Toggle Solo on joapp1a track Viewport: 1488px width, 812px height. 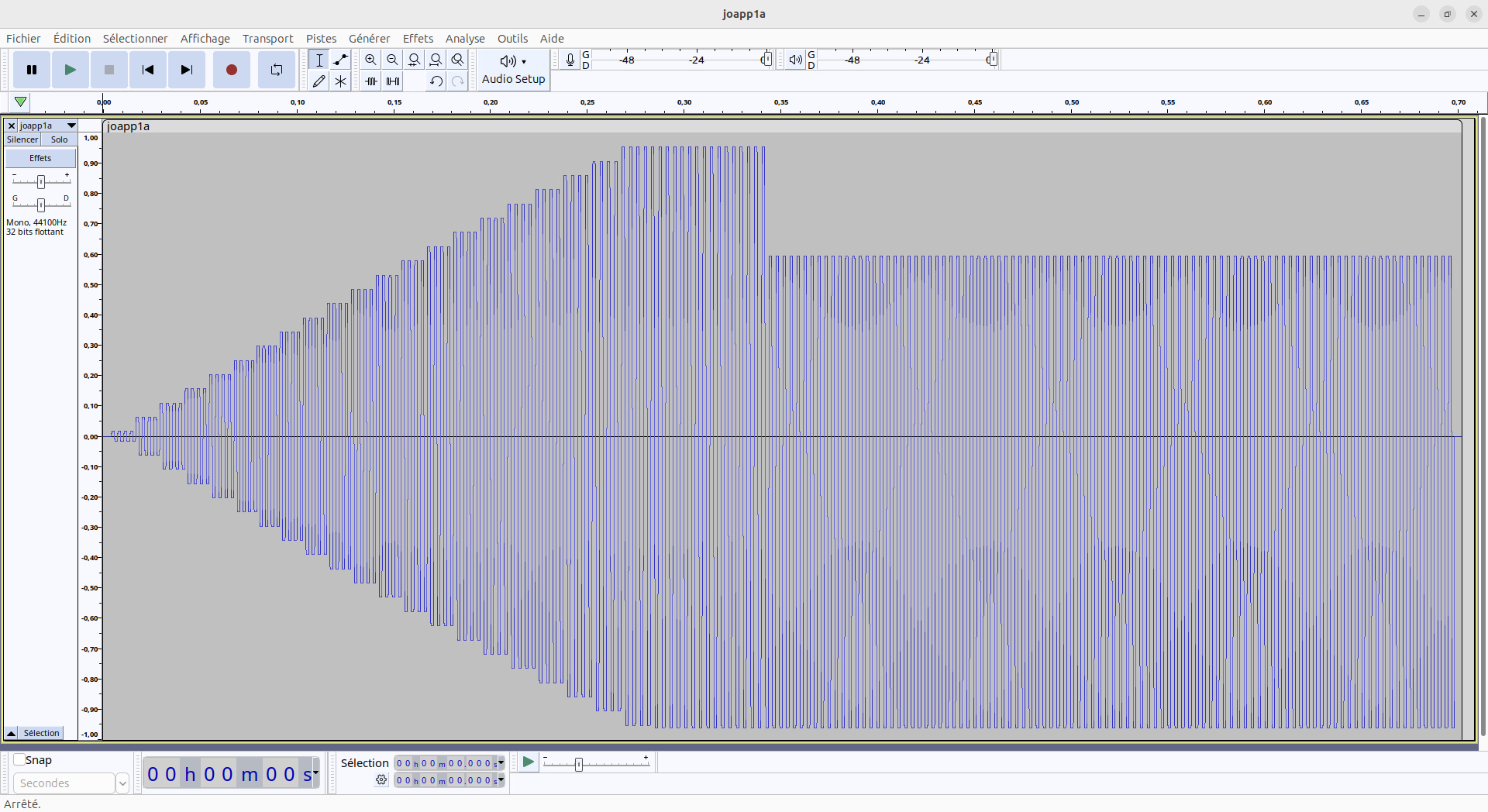click(59, 139)
